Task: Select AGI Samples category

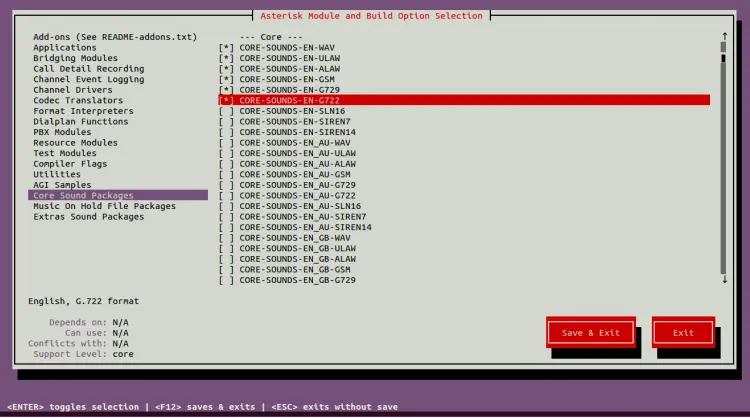Action: pyautogui.click(x=62, y=185)
